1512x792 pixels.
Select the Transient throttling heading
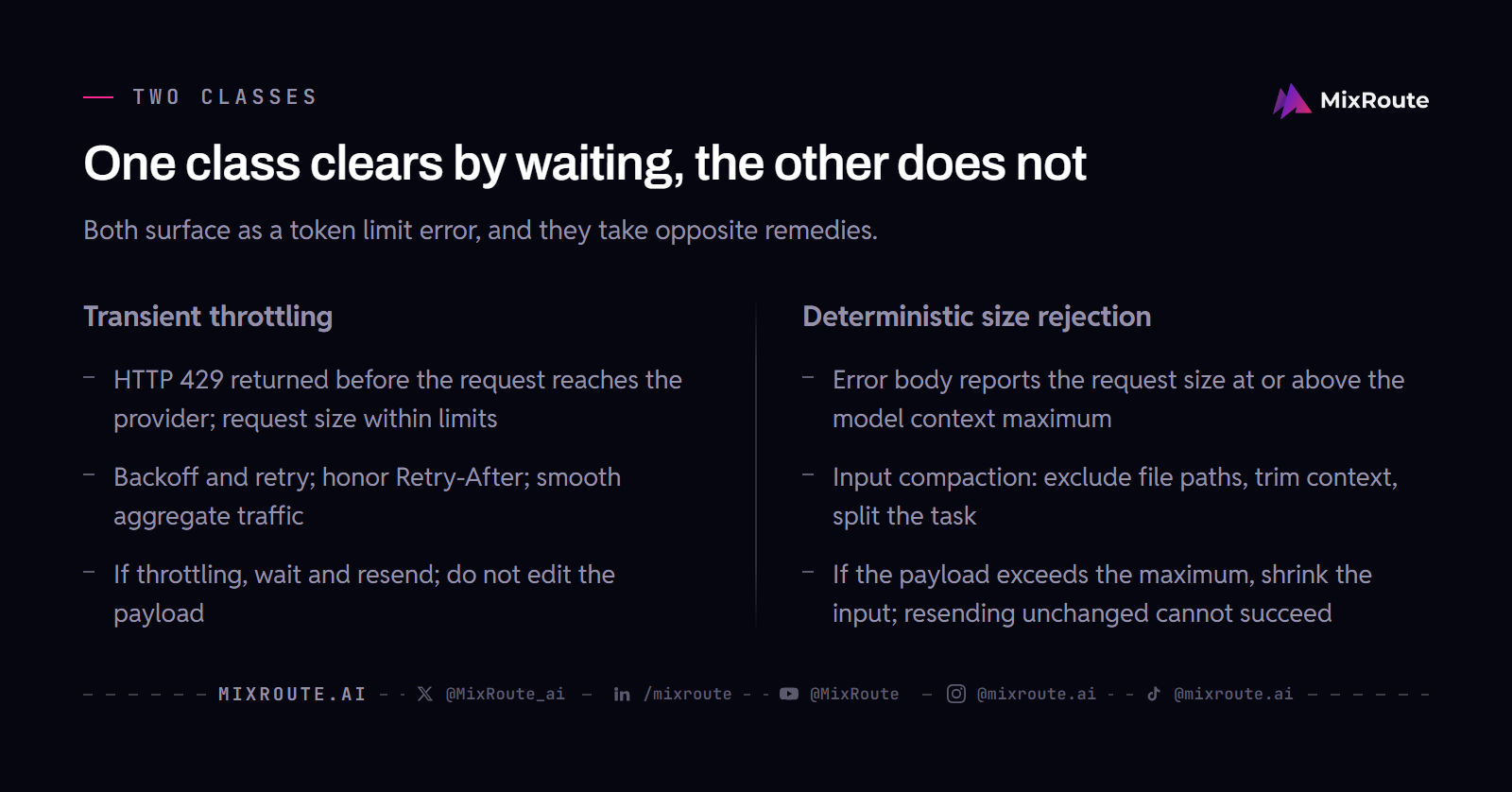tap(208, 317)
